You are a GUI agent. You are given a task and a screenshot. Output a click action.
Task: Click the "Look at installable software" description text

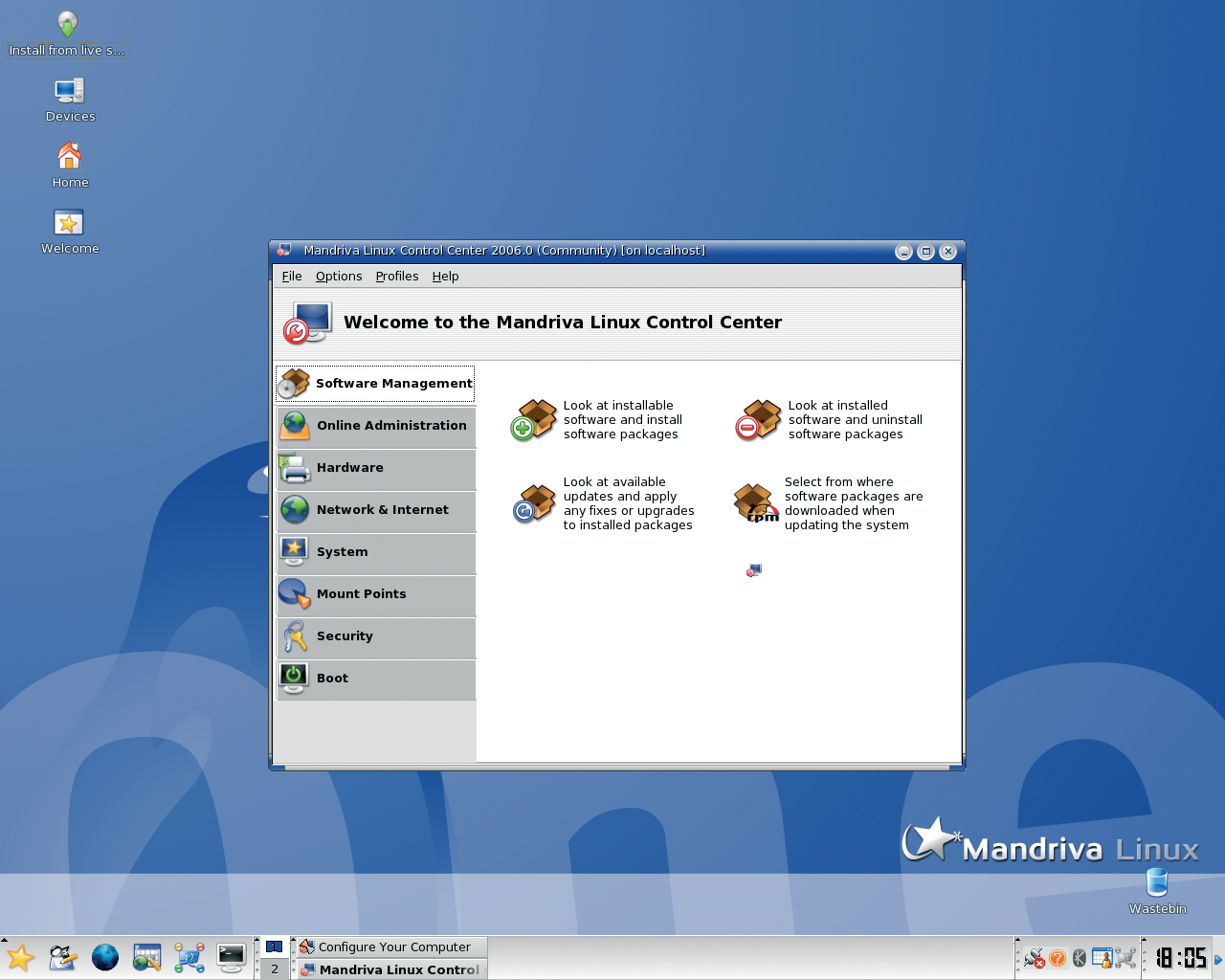[x=623, y=420]
